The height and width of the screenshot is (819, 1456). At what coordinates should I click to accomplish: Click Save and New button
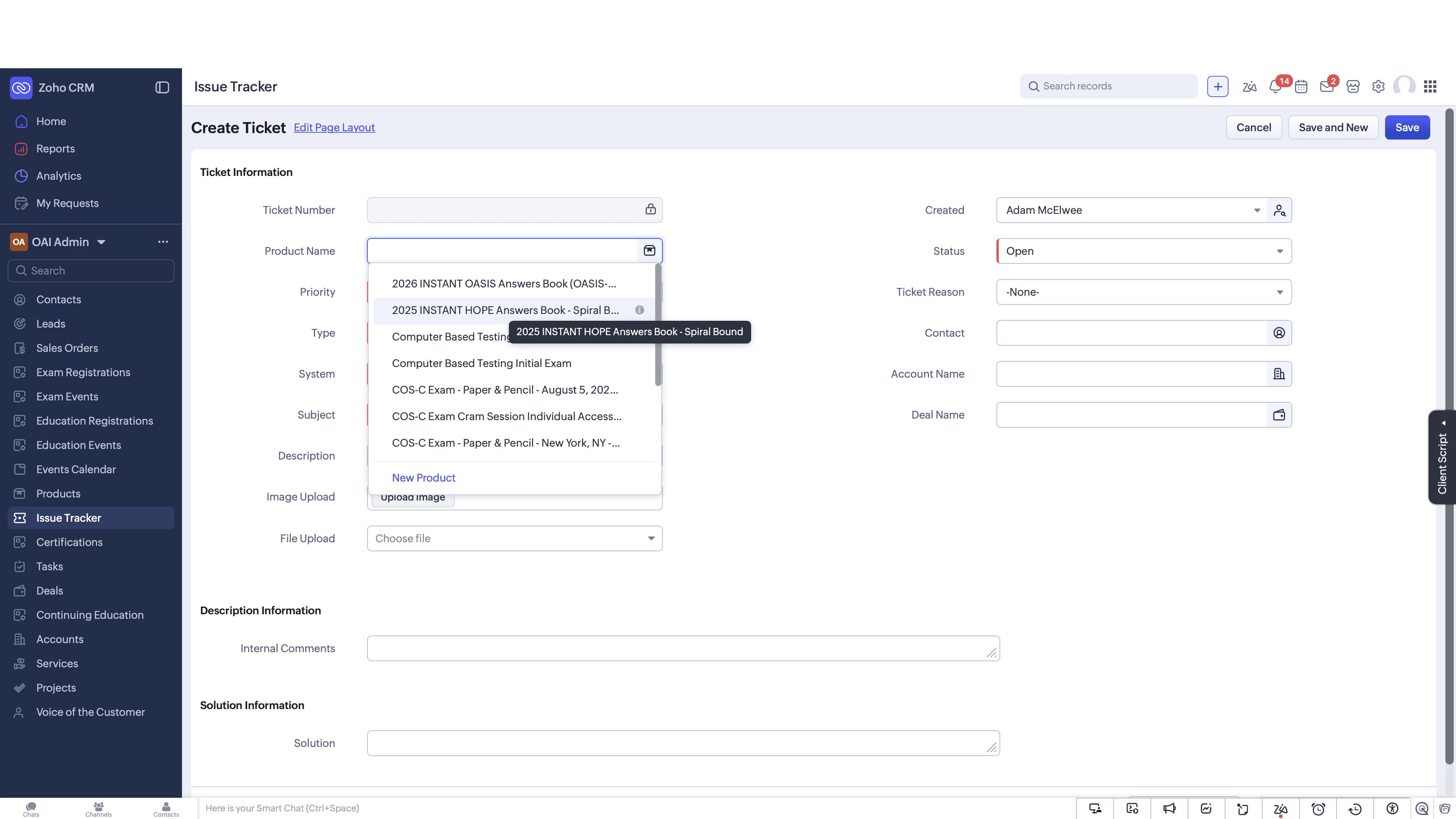pyautogui.click(x=1333, y=127)
